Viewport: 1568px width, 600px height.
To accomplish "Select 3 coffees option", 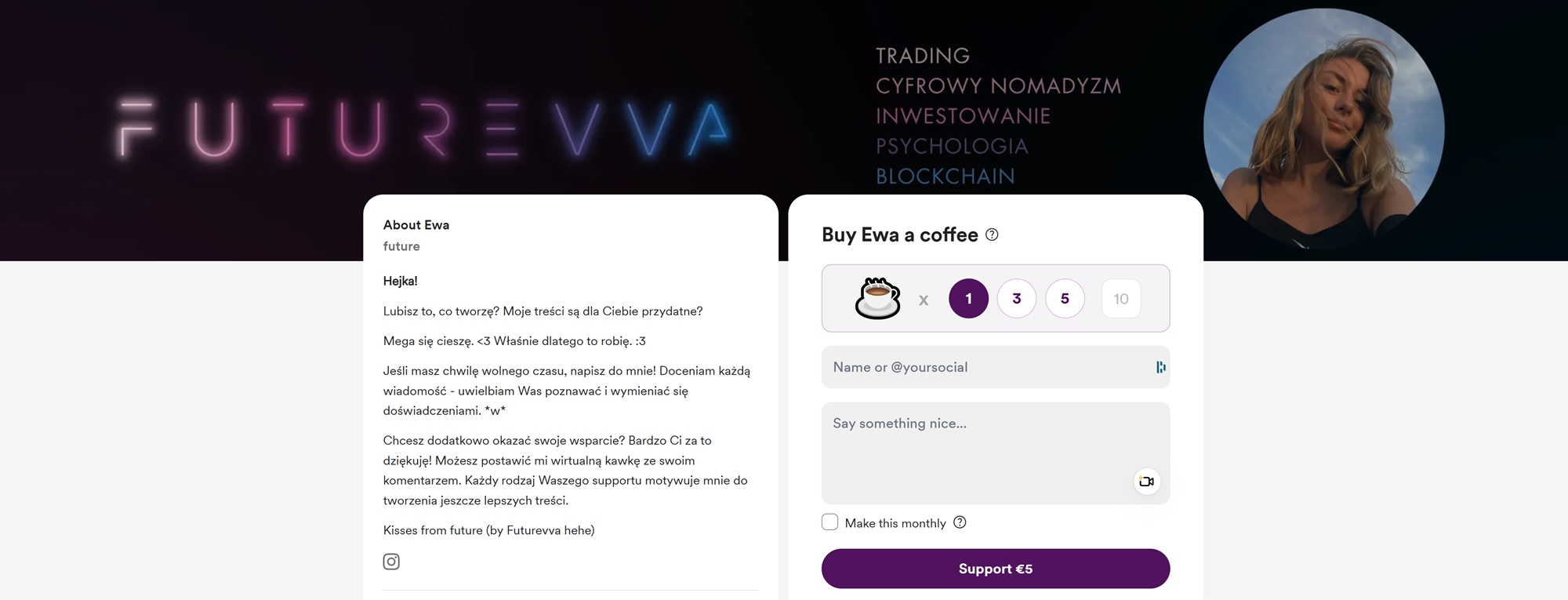I will (x=1017, y=299).
